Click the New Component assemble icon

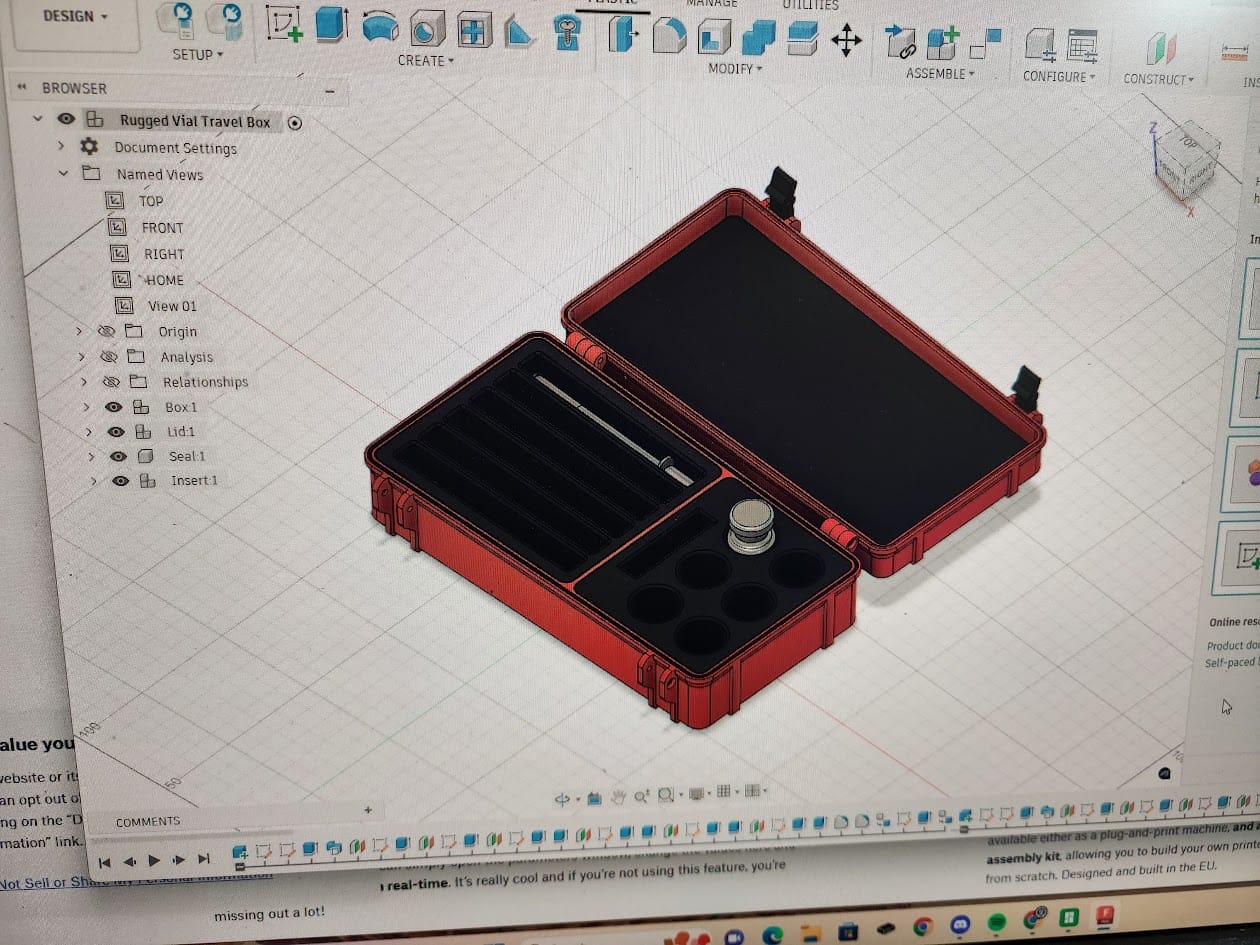pos(941,43)
